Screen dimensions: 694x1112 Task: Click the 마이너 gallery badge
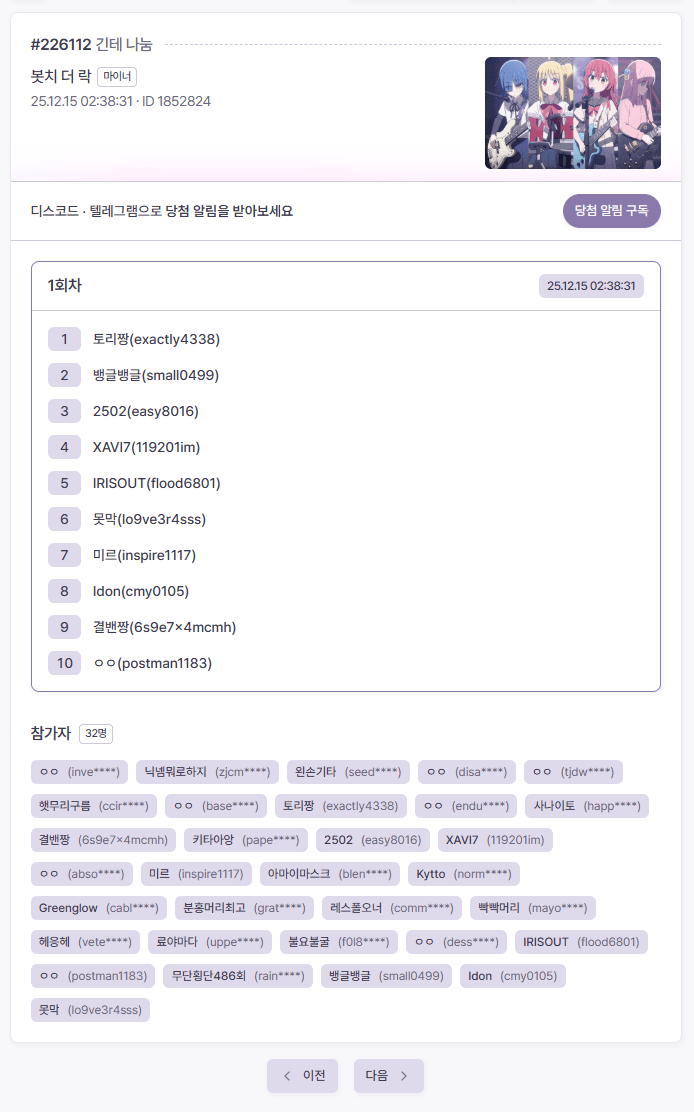(x=118, y=76)
